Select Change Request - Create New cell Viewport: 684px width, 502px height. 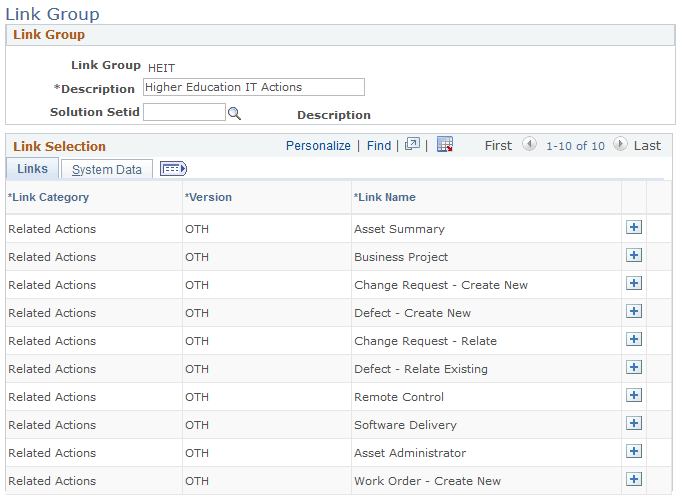pos(441,285)
